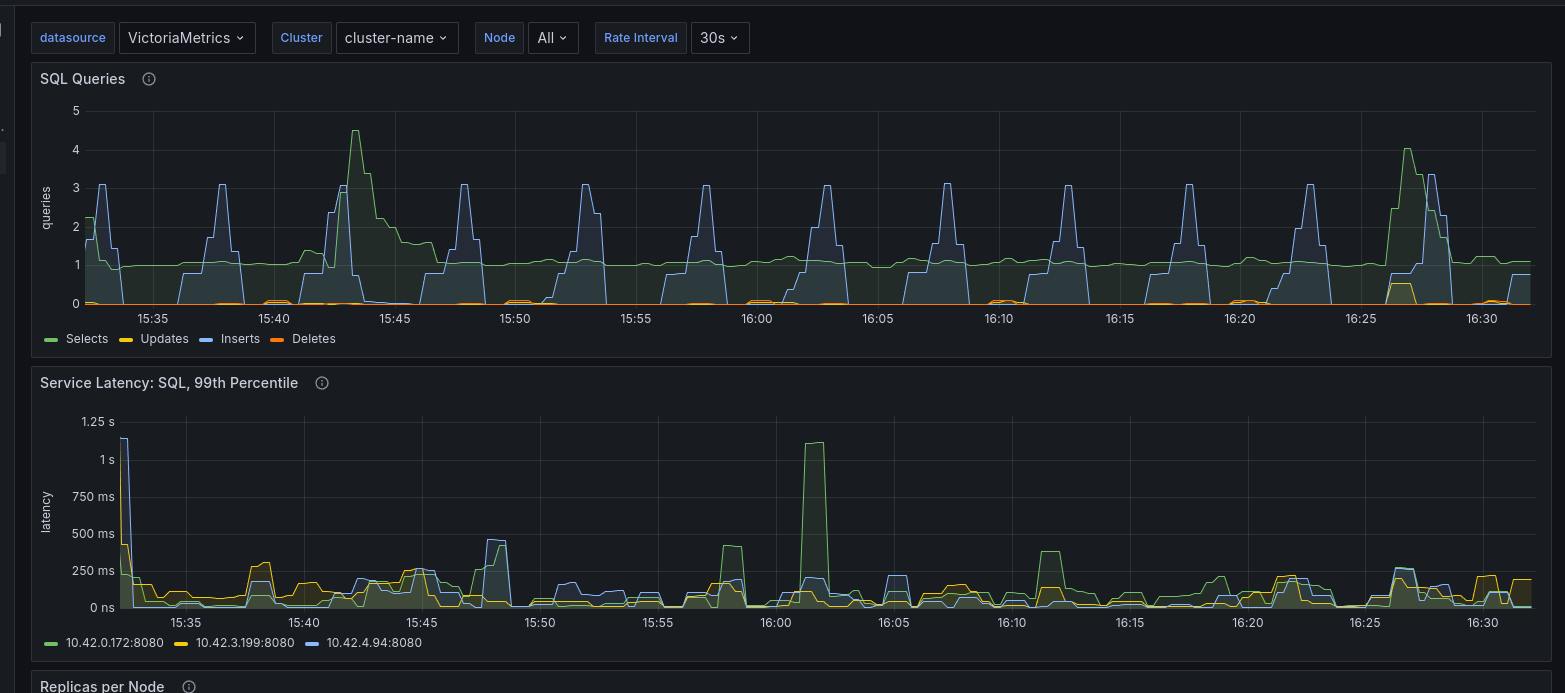Viewport: 1565px width, 693px height.
Task: Select SQL Queries panel title
Action: [83, 79]
